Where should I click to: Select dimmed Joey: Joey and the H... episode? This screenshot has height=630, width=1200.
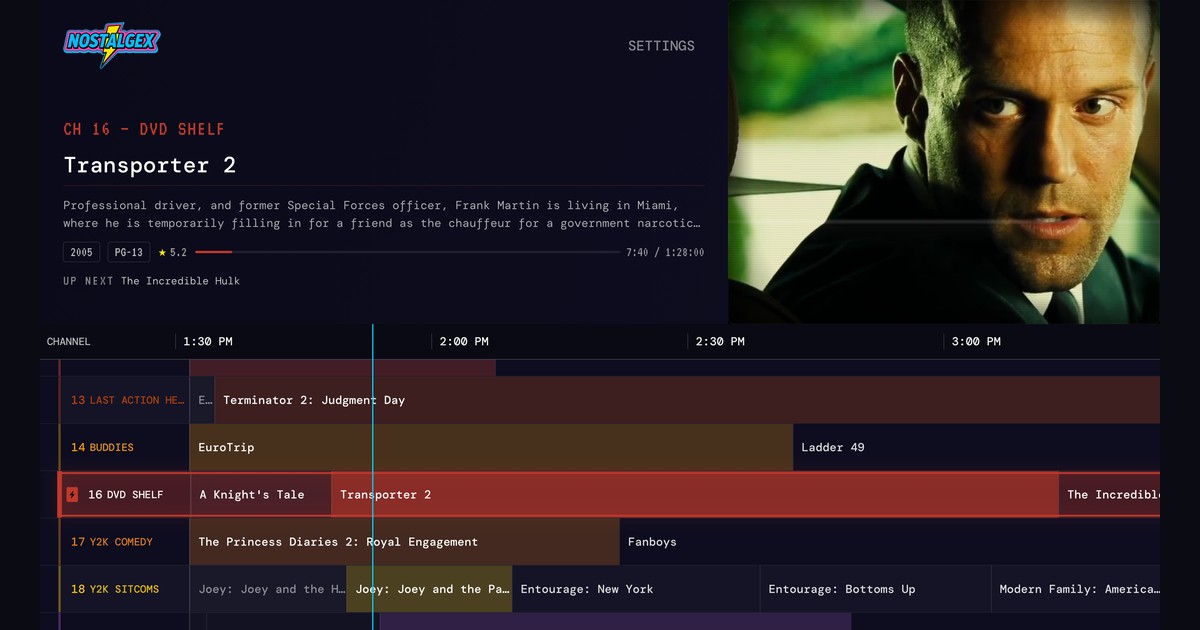(x=268, y=589)
